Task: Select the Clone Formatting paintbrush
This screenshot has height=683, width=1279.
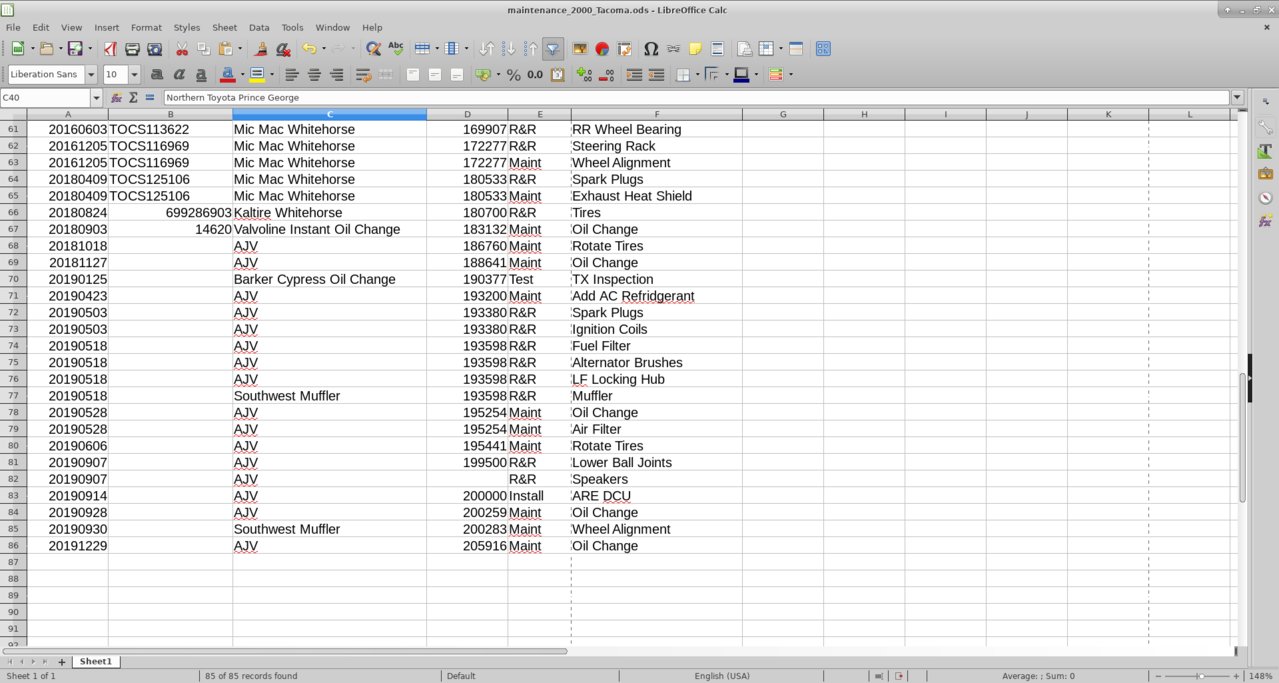Action: (262, 48)
